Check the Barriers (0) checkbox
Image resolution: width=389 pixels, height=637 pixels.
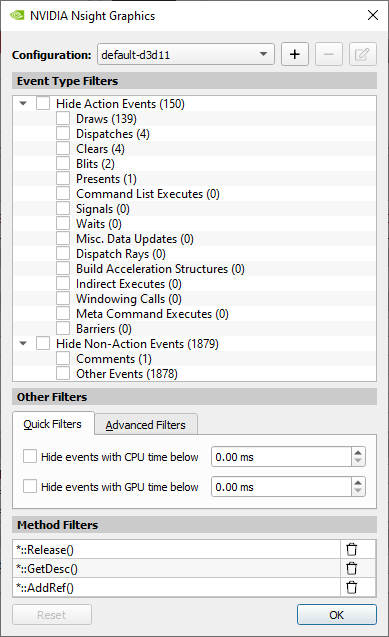[x=63, y=328]
